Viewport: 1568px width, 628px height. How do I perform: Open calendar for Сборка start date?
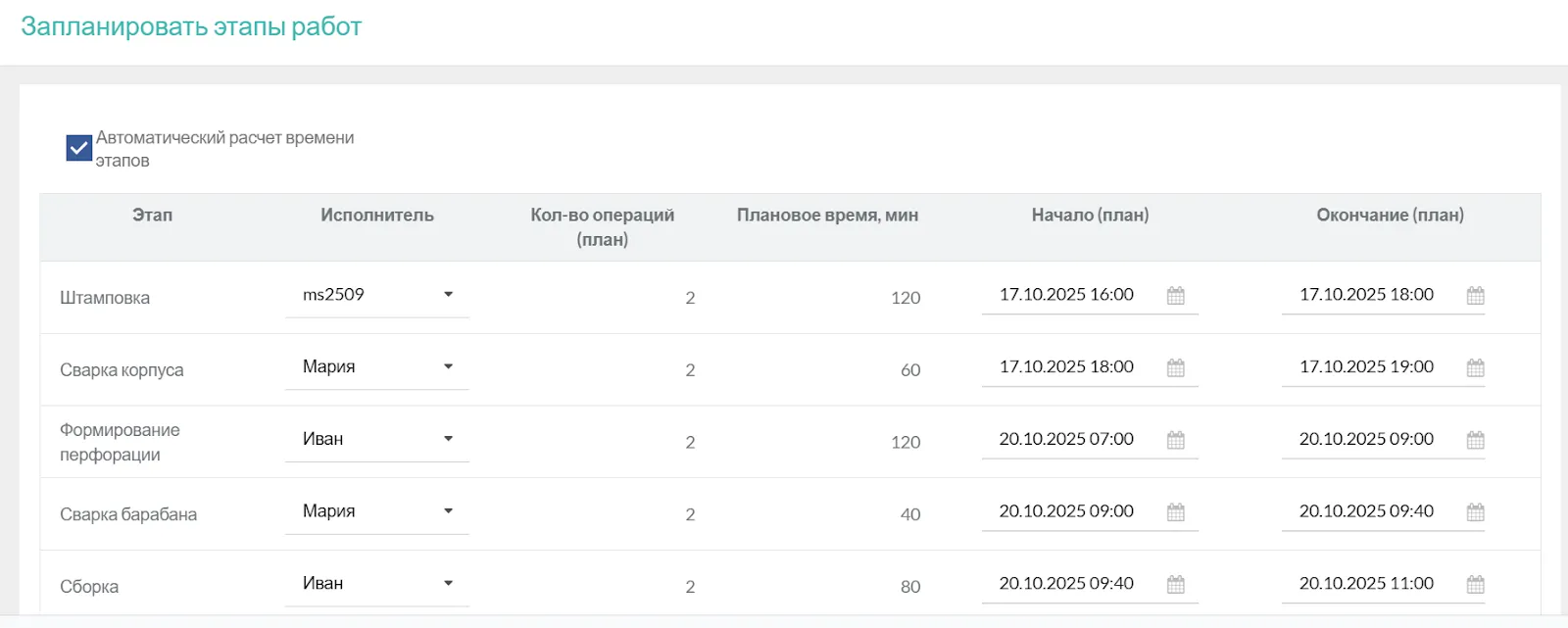click(x=1176, y=585)
